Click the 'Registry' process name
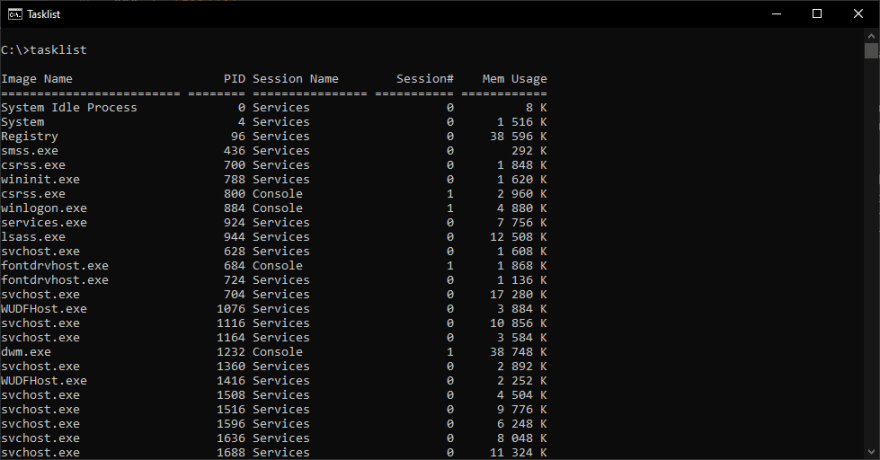Image resolution: width=880 pixels, height=460 pixels. [x=30, y=136]
